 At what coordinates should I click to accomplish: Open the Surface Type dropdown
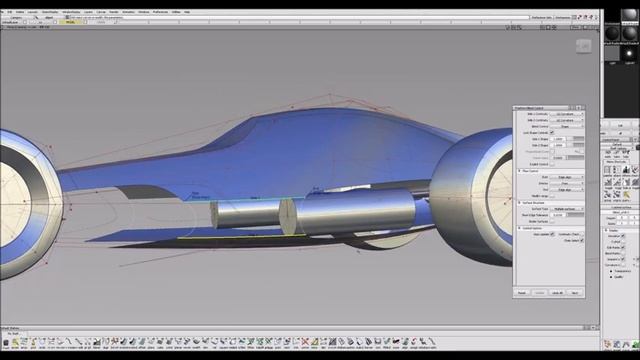click(x=567, y=209)
